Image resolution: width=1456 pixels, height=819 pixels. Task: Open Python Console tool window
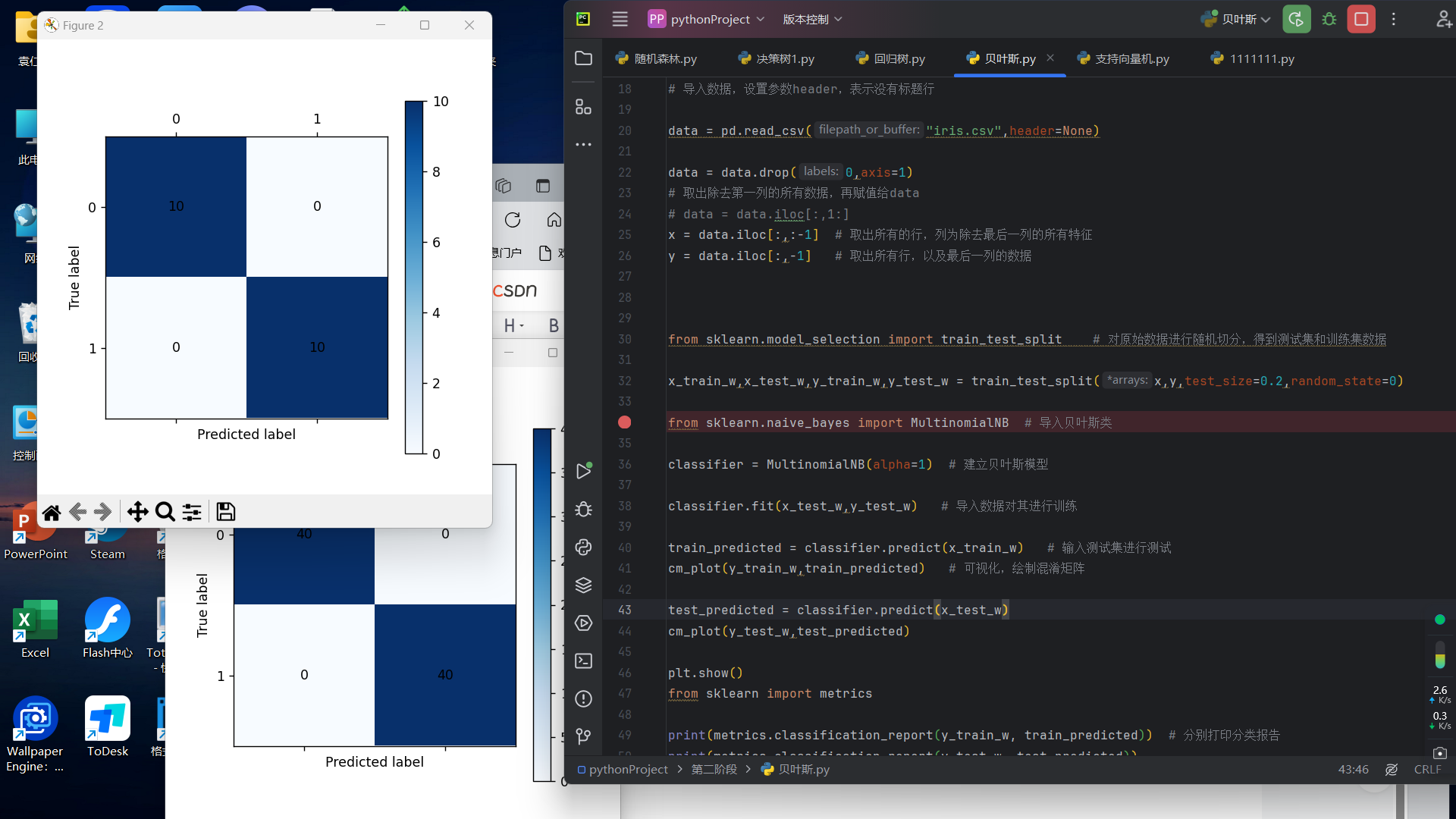pyautogui.click(x=583, y=547)
